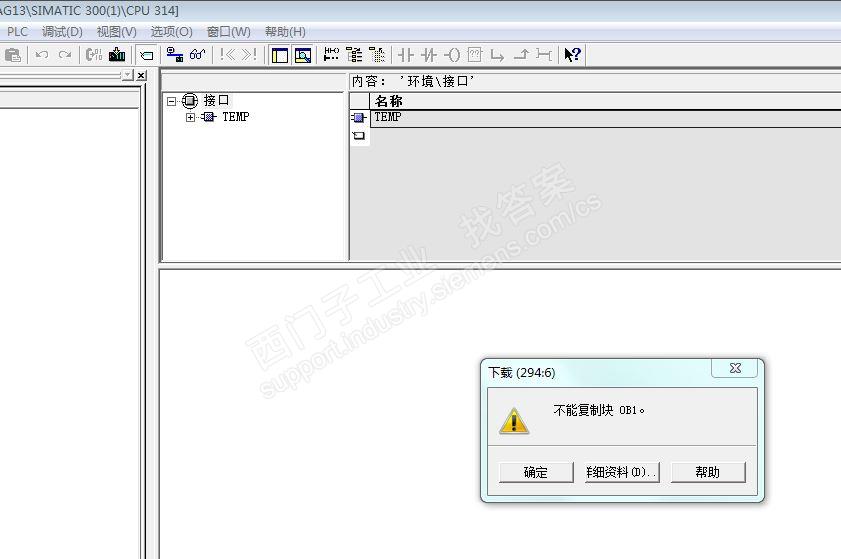
Task: Click the Undo arrow icon
Action: [42, 55]
